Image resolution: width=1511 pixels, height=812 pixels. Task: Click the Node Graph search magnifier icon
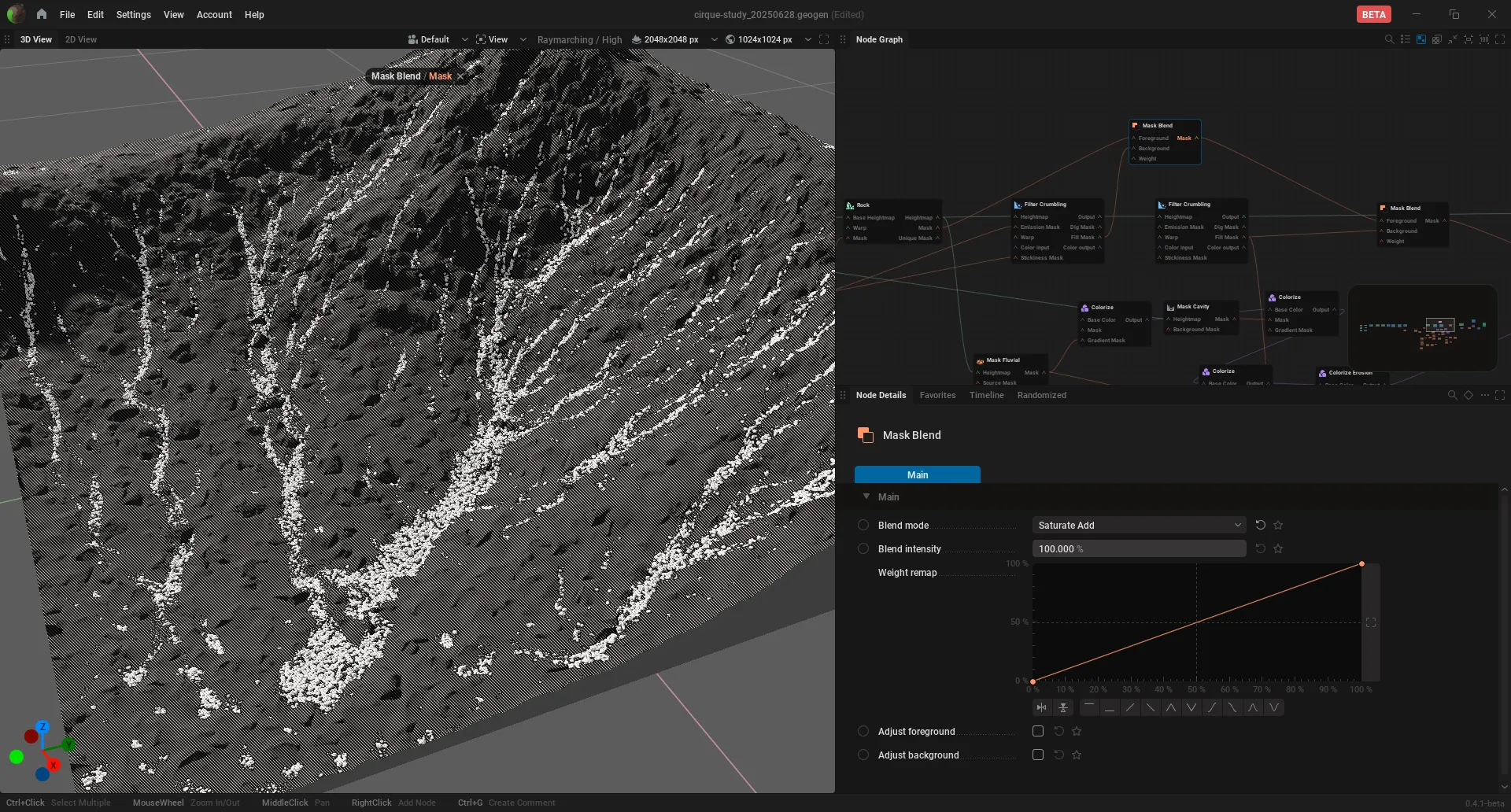1389,39
